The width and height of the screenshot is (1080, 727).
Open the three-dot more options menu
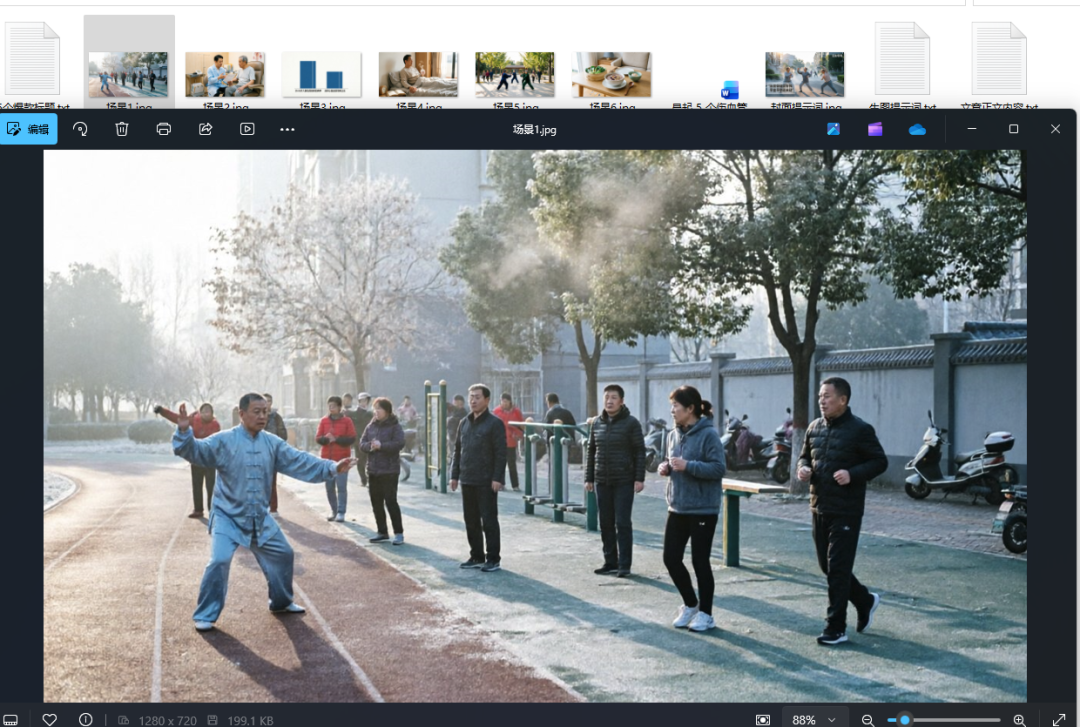(x=287, y=129)
